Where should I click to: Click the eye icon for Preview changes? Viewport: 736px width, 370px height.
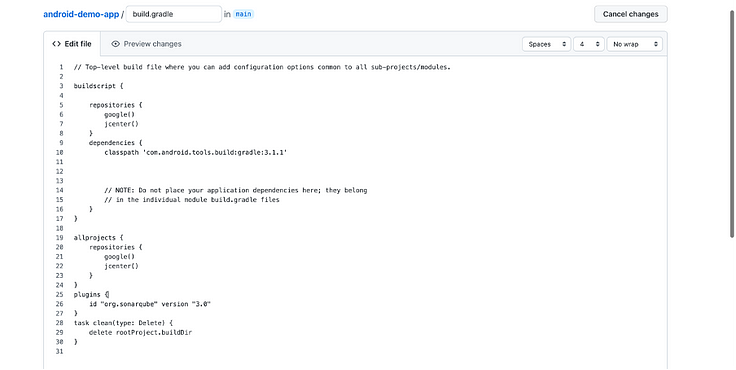coord(115,44)
